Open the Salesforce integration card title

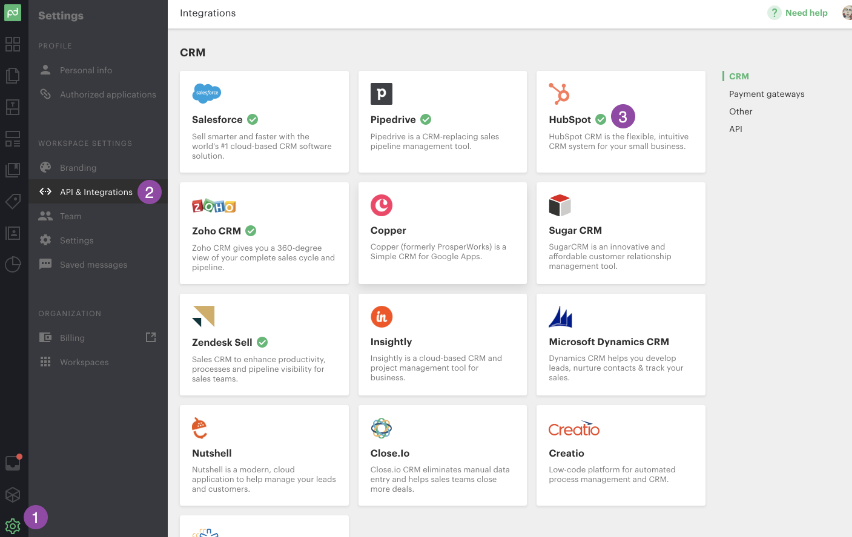point(217,120)
